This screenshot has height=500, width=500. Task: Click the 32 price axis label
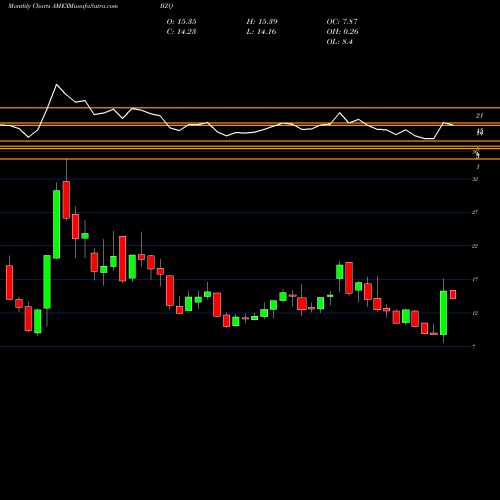tap(475, 179)
